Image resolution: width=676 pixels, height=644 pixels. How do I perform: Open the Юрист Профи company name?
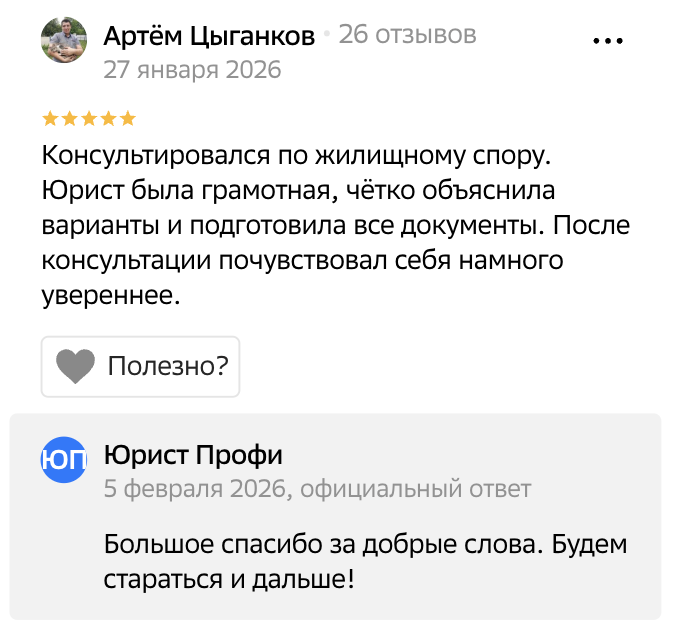[193, 456]
